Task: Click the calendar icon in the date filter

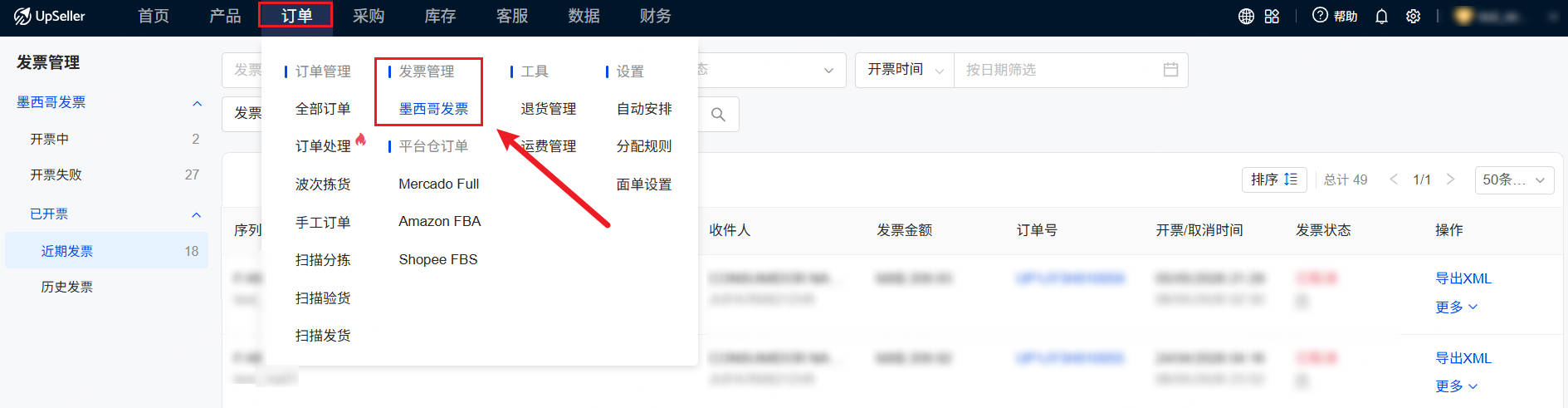Action: click(1170, 70)
